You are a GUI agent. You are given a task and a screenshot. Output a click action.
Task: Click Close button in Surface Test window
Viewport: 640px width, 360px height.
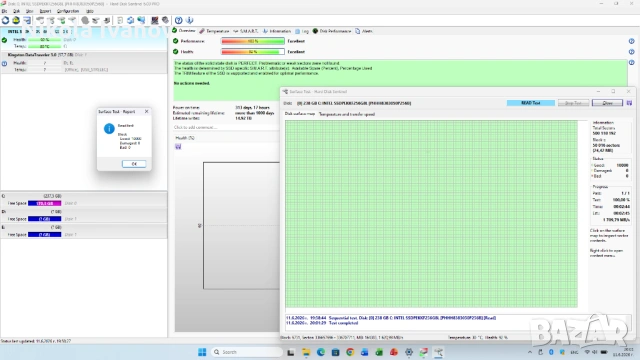(607, 103)
